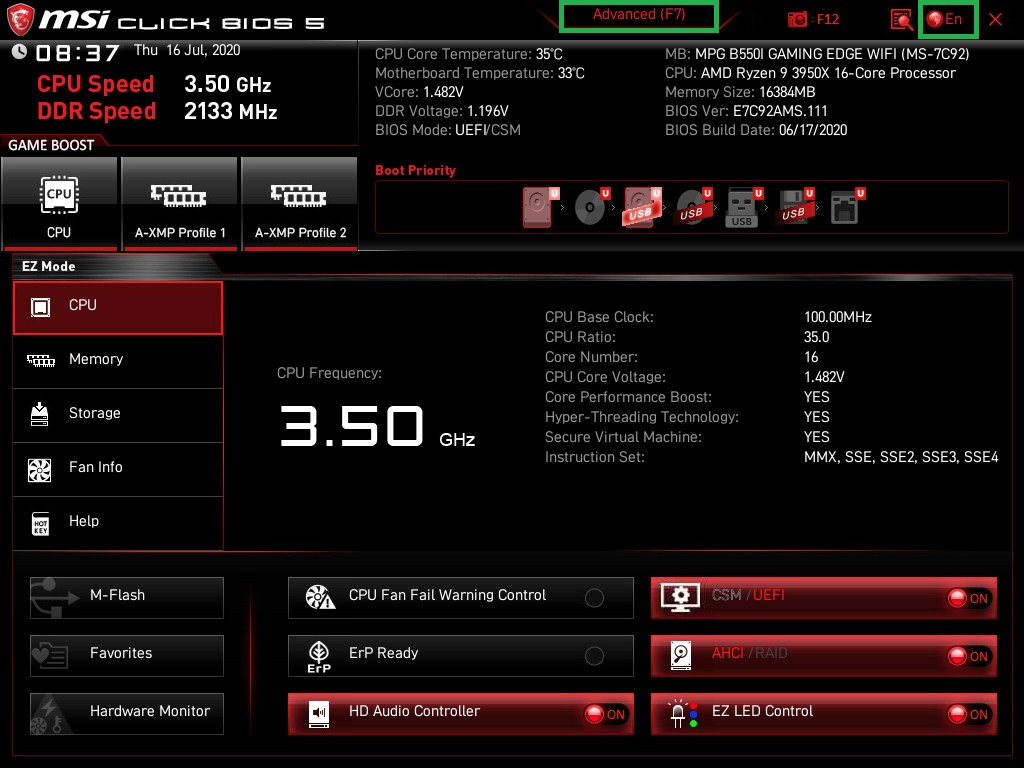Click the HD Audio speaker icon
The height and width of the screenshot is (768, 1024).
point(319,714)
